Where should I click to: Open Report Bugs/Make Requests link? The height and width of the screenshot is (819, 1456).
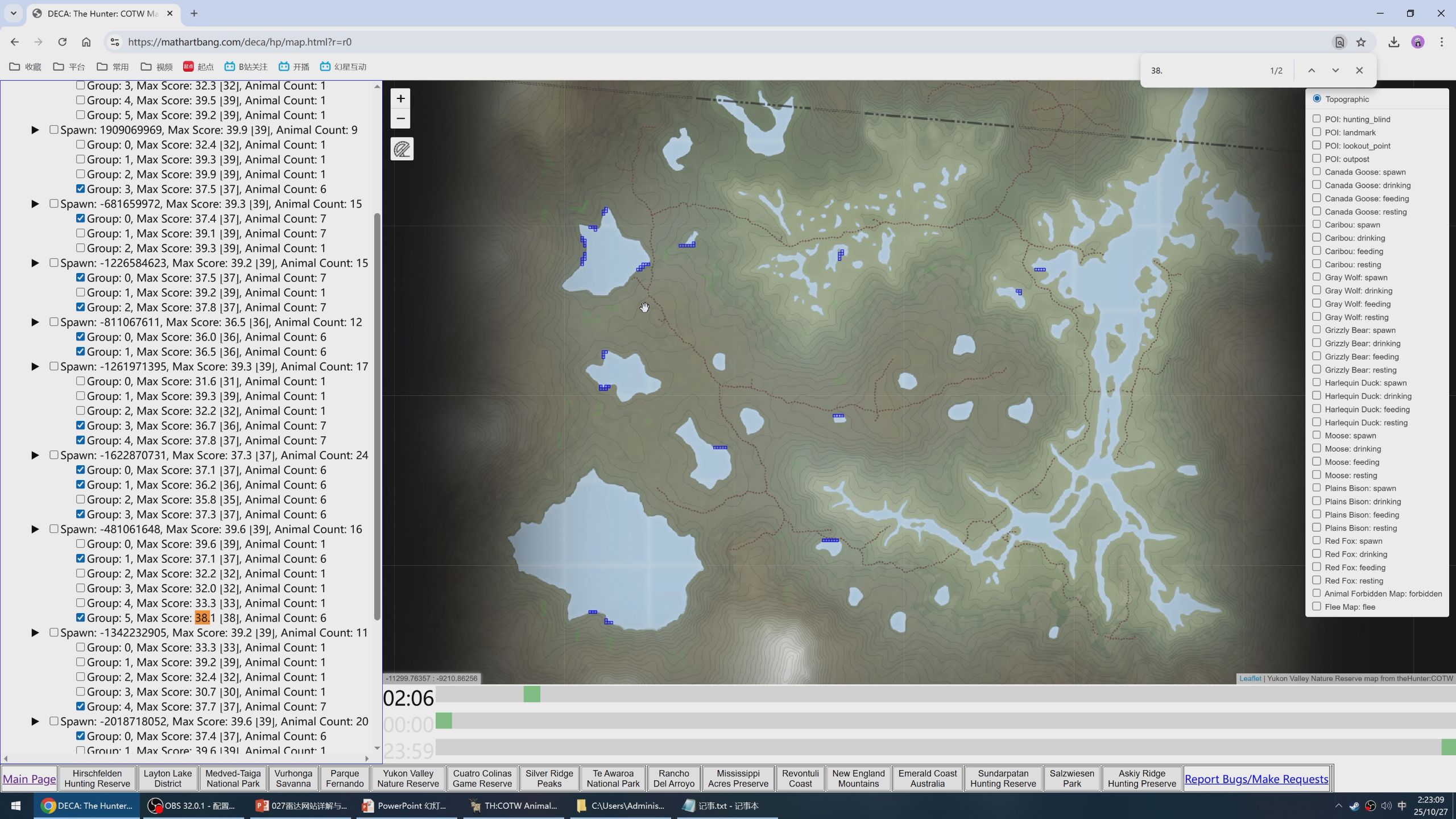pos(1256,779)
